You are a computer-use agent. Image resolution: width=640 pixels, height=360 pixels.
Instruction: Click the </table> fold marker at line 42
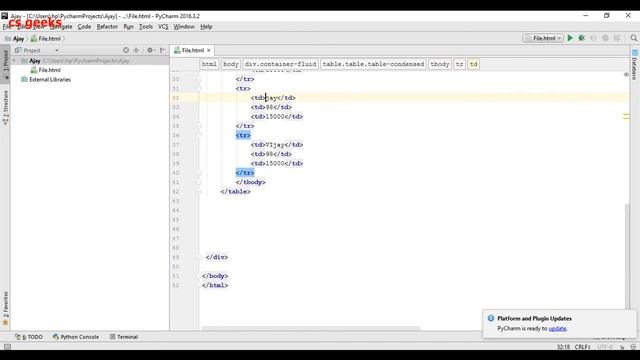(x=199, y=191)
